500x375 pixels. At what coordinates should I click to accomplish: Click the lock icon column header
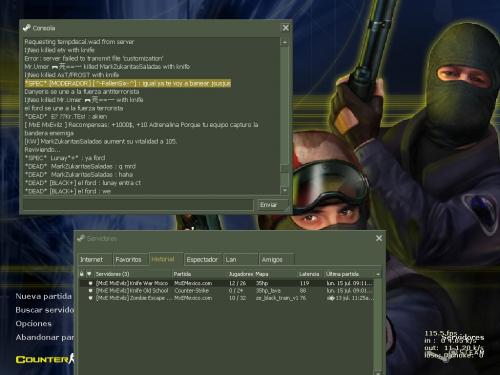pyautogui.click(x=82, y=274)
